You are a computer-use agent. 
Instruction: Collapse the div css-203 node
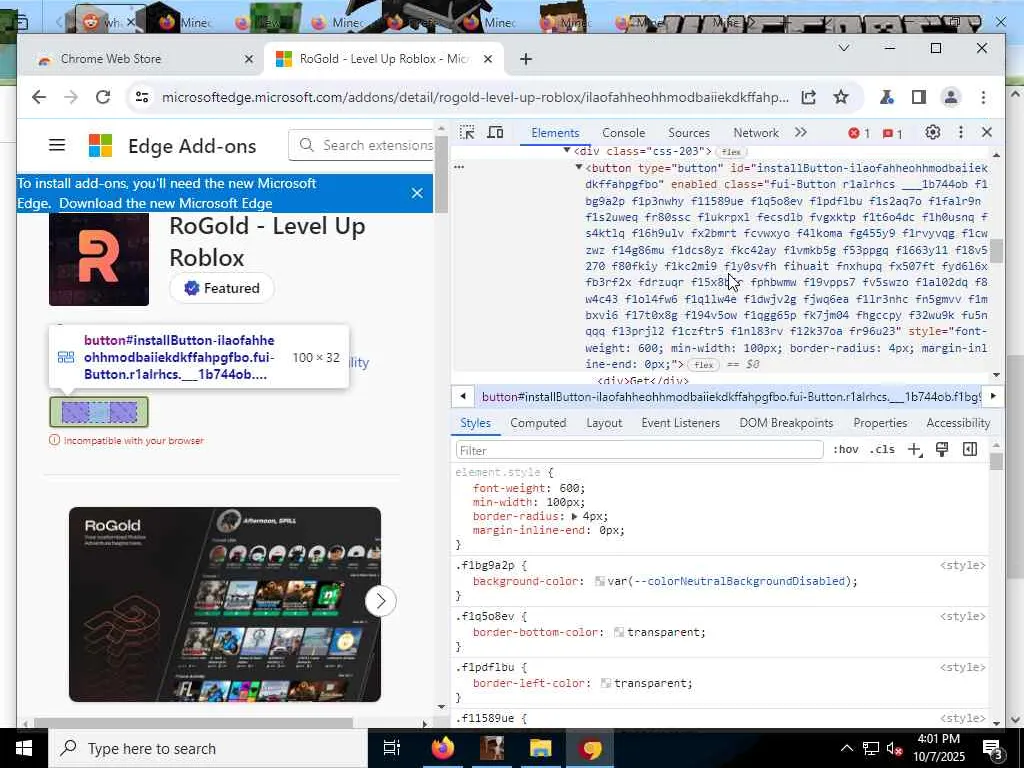coord(567,151)
